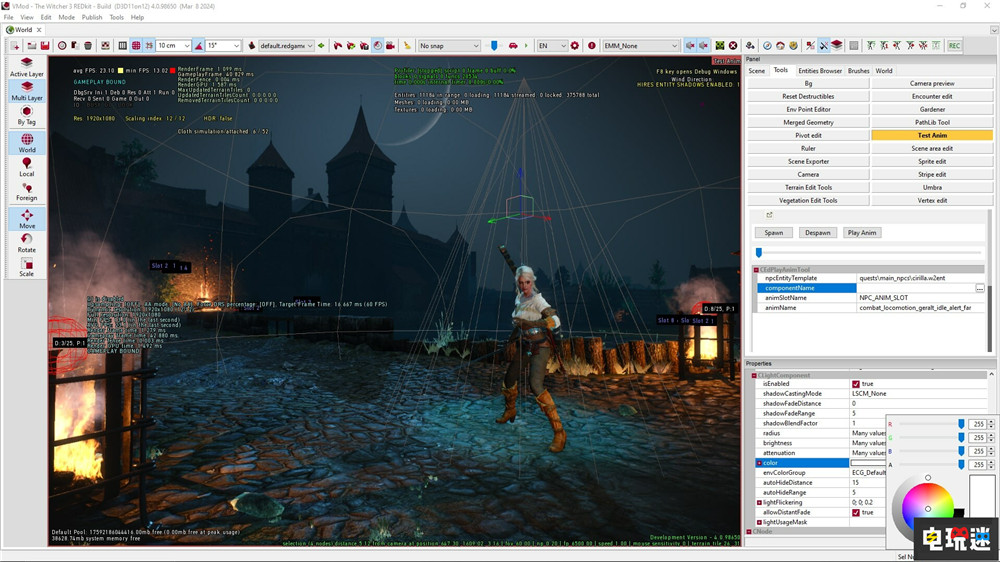This screenshot has width=1000, height=562.
Task: Toggle the second muted speaker sound icon
Action: [703, 46]
